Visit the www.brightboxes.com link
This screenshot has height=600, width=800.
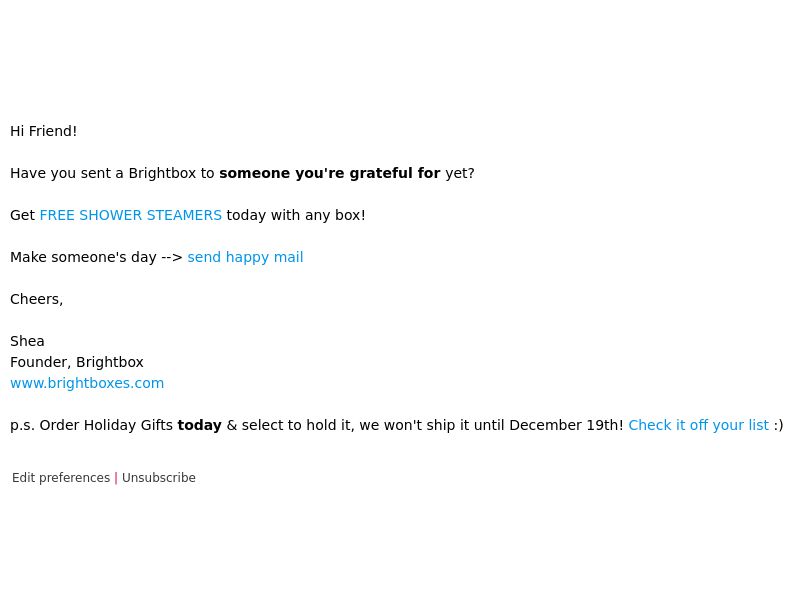pos(87,383)
